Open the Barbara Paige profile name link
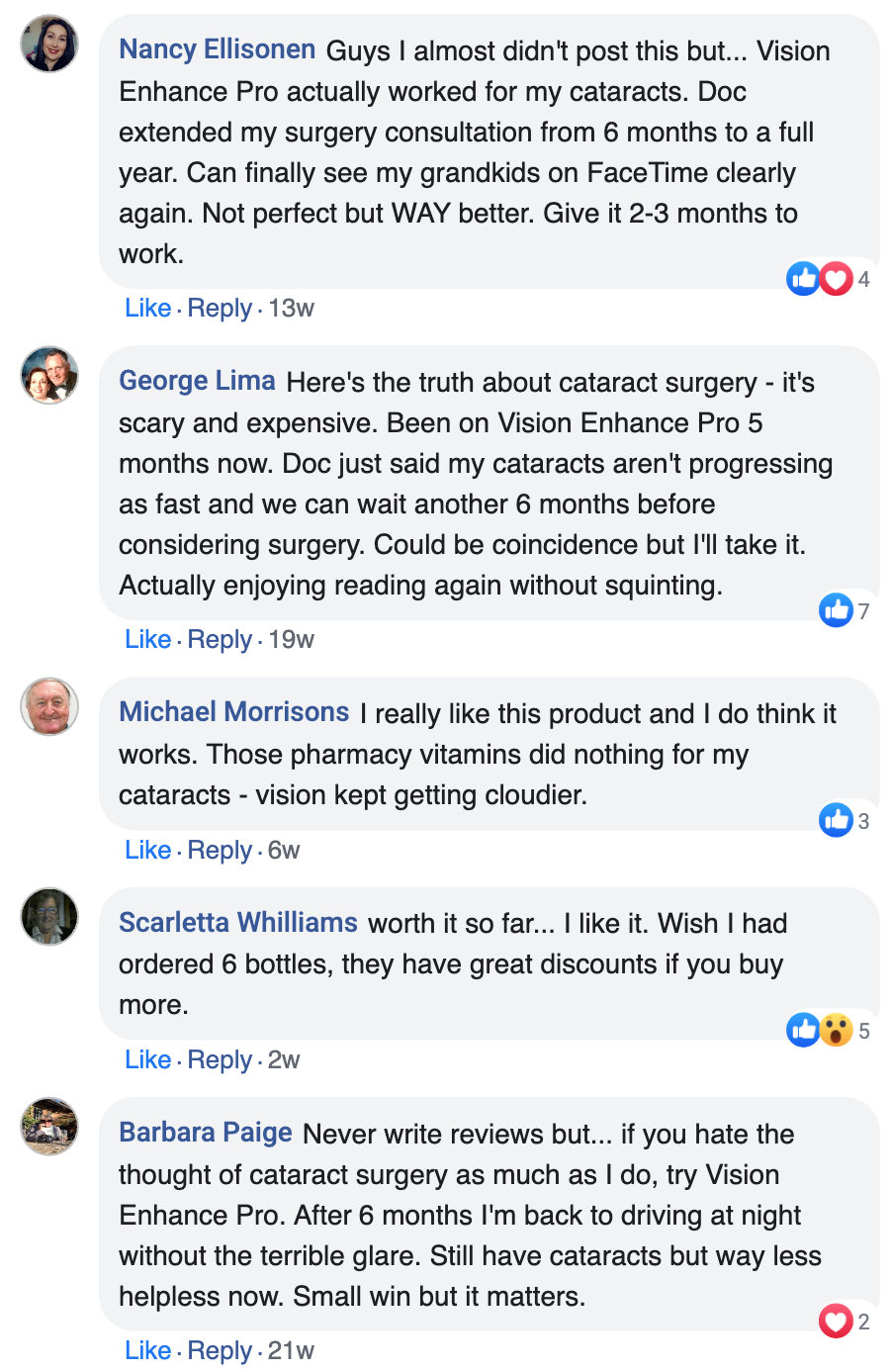891x1372 pixels. tap(206, 1133)
